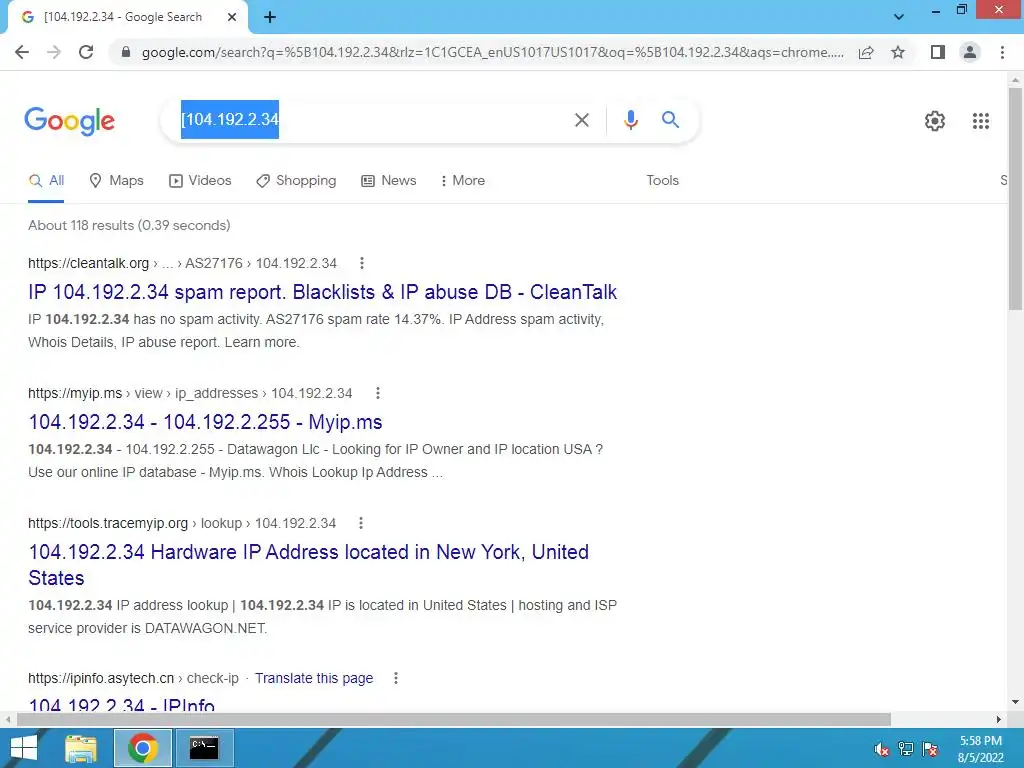Open taskbar clock 5:58 PM
This screenshot has height=768, width=1024.
[x=980, y=749]
